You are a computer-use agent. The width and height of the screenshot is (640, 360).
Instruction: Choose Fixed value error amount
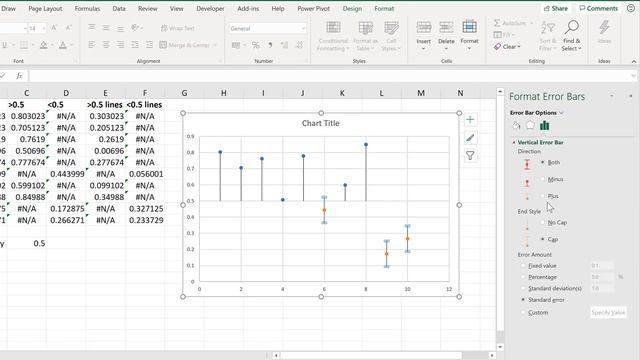523,266
